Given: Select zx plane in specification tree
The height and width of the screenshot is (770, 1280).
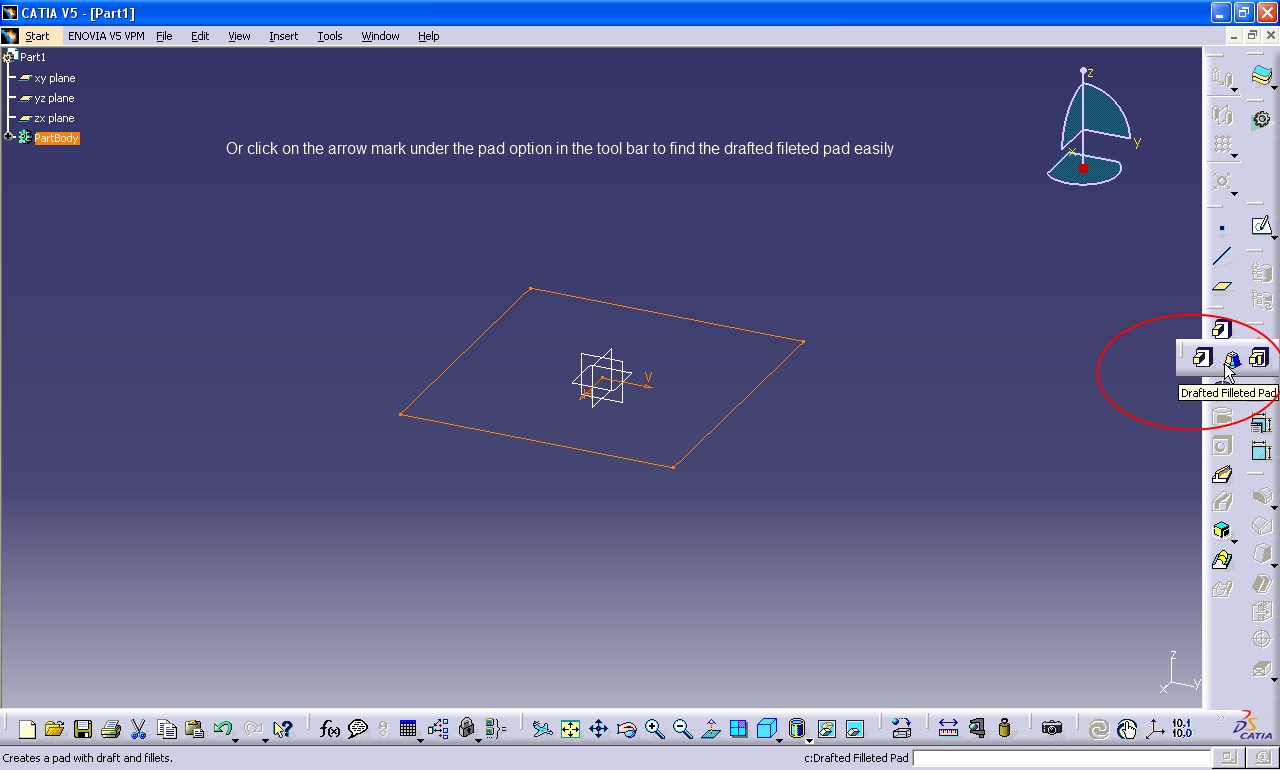Looking at the screenshot, I should (54, 118).
